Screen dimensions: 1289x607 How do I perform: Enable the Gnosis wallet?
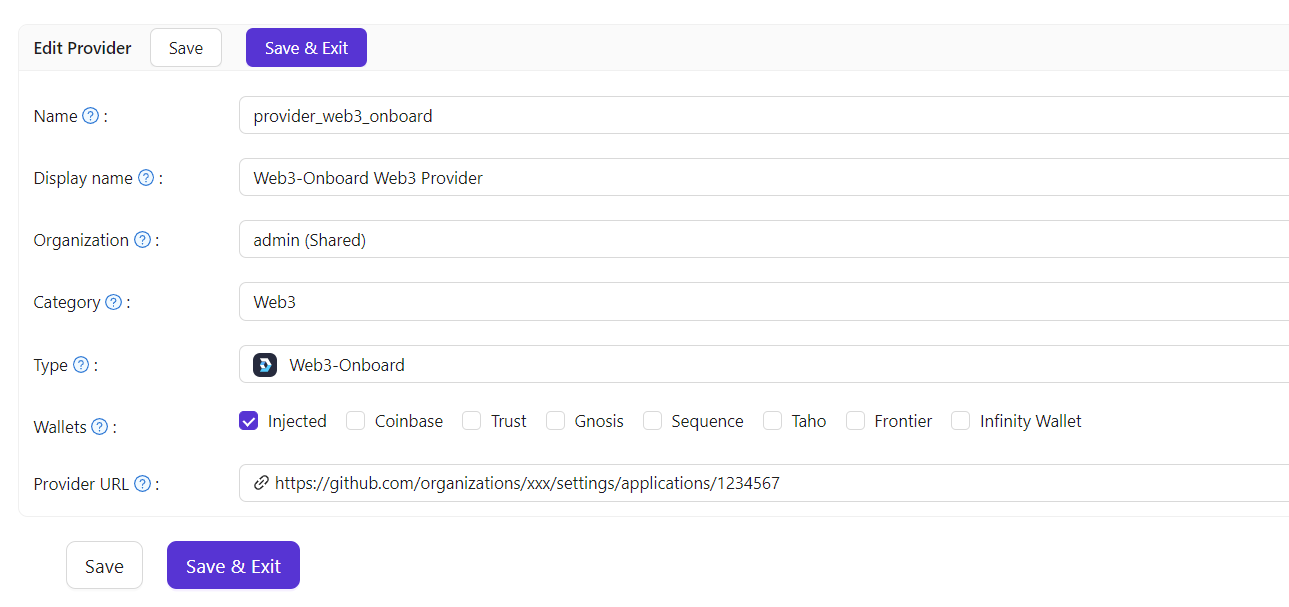555,420
